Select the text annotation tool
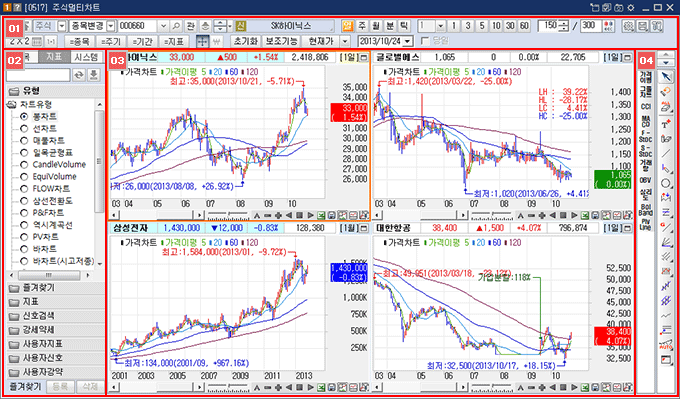Screen dimensions: 680x399 (665, 124)
